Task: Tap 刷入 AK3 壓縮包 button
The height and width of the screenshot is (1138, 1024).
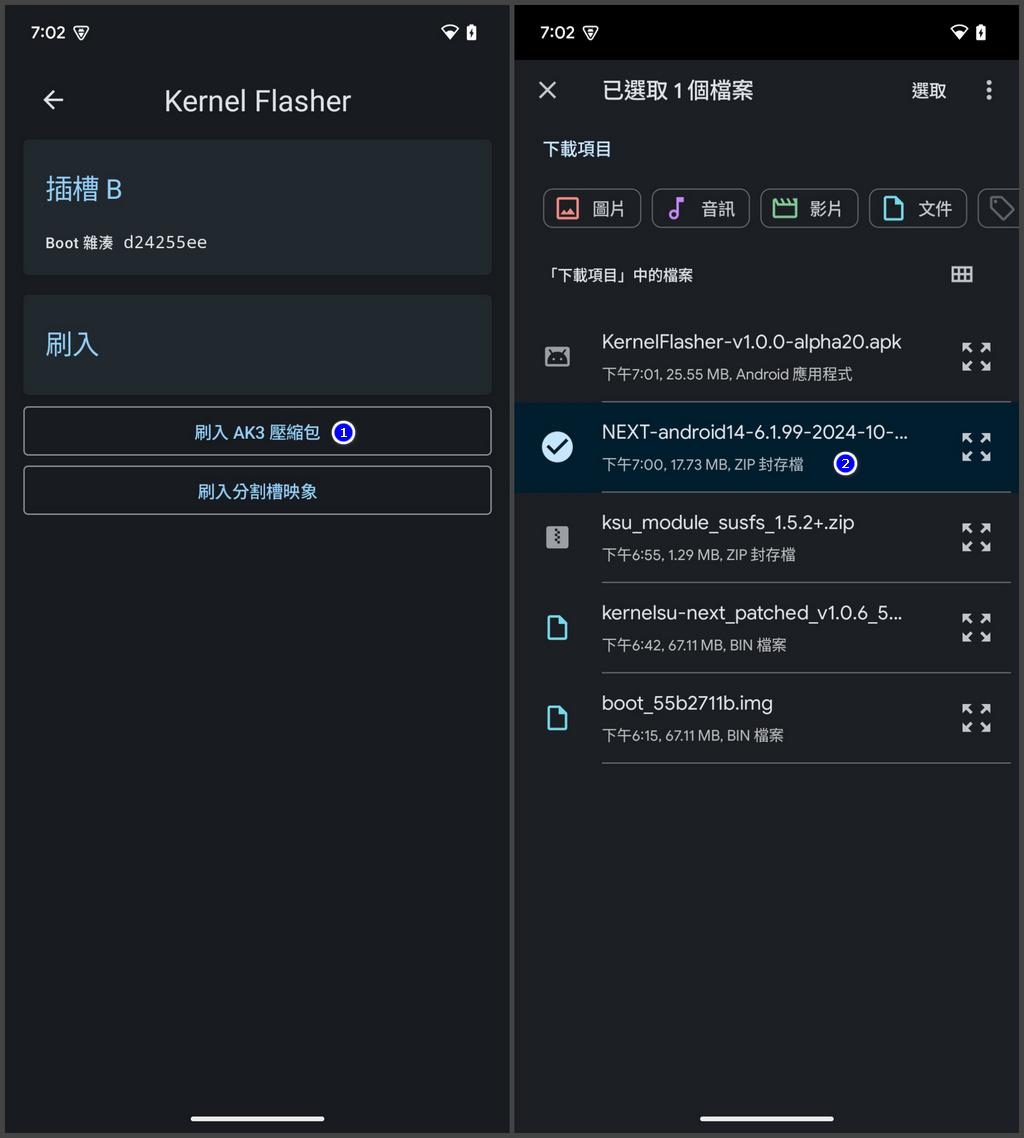Action: [257, 432]
